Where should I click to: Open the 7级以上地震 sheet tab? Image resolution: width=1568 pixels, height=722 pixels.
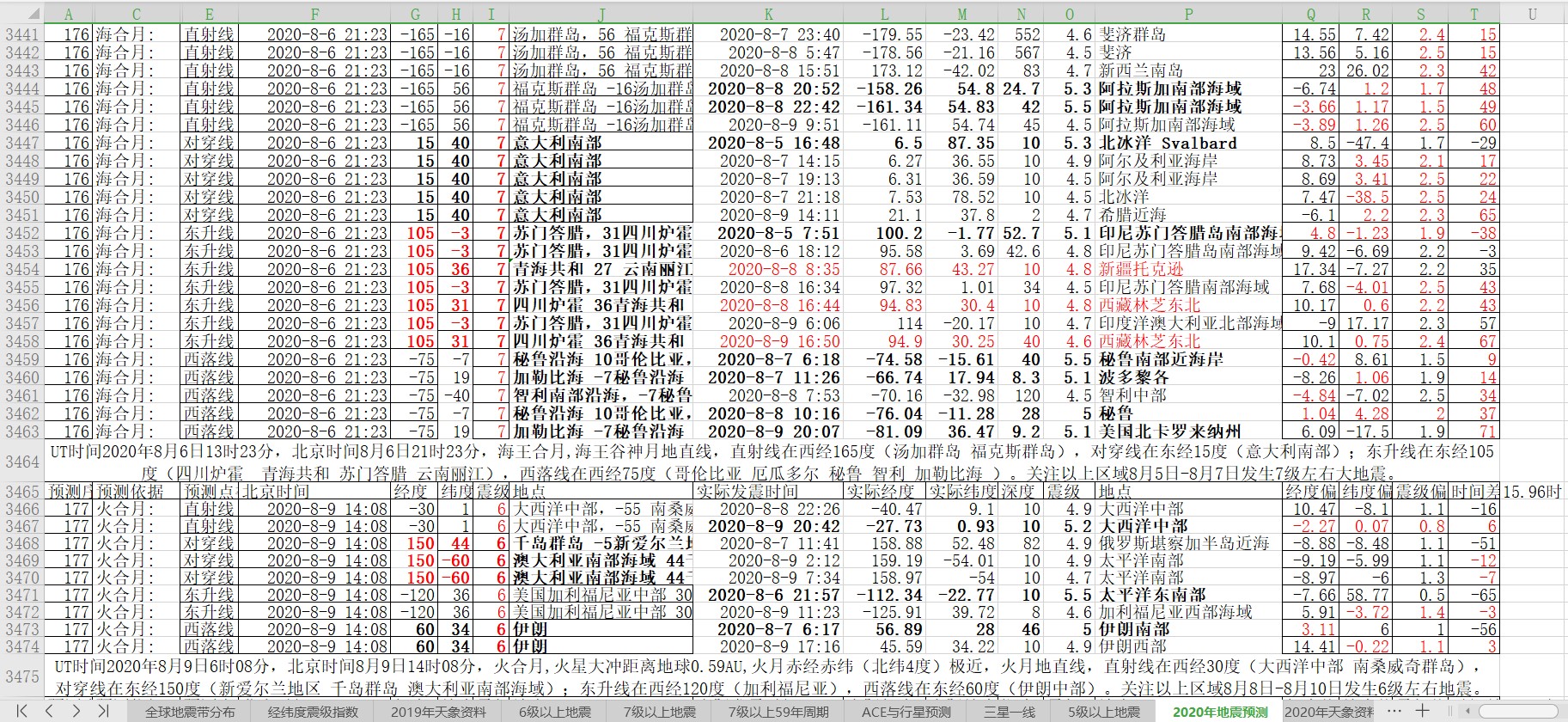pos(659,712)
